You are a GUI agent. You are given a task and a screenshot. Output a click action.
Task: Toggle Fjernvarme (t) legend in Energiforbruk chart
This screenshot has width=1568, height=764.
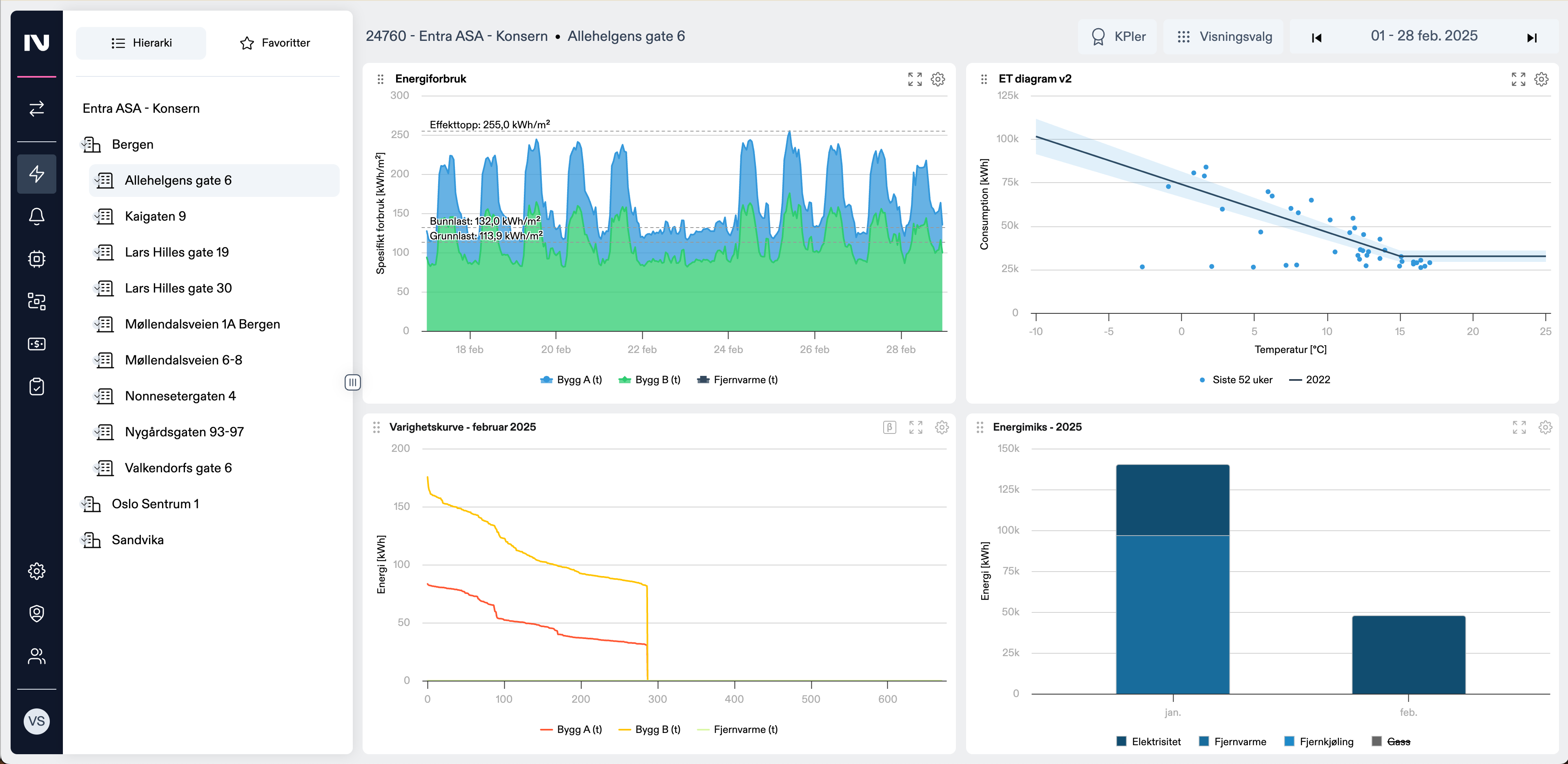click(x=737, y=380)
